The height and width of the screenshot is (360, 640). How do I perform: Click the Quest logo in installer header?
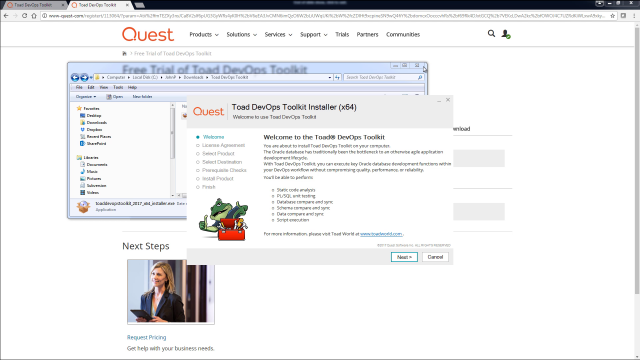click(x=208, y=111)
